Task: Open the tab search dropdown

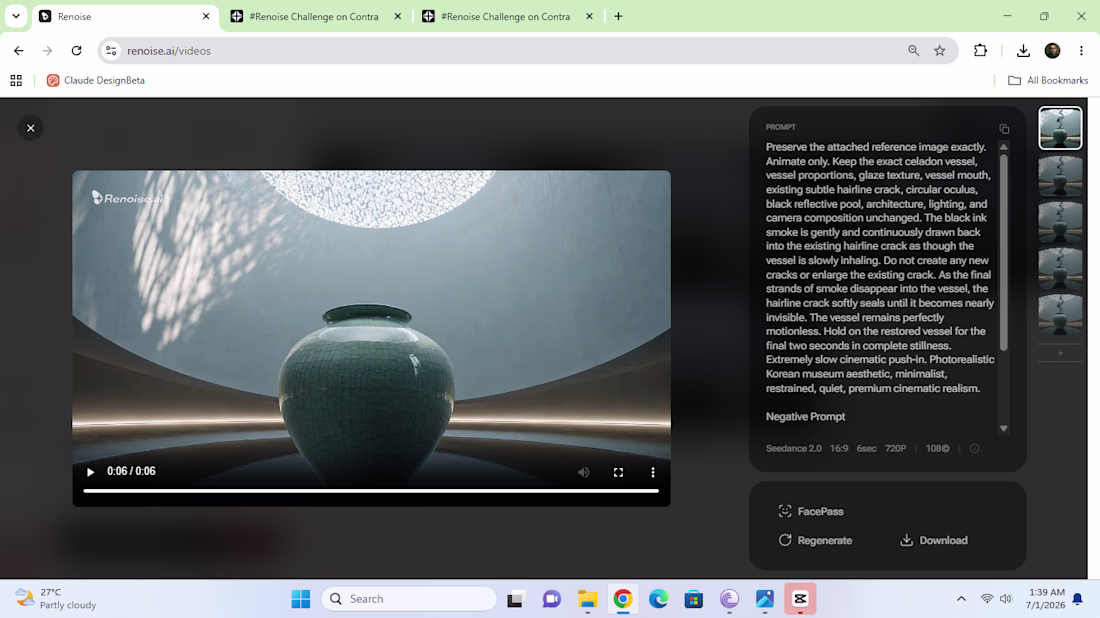Action: (x=16, y=16)
